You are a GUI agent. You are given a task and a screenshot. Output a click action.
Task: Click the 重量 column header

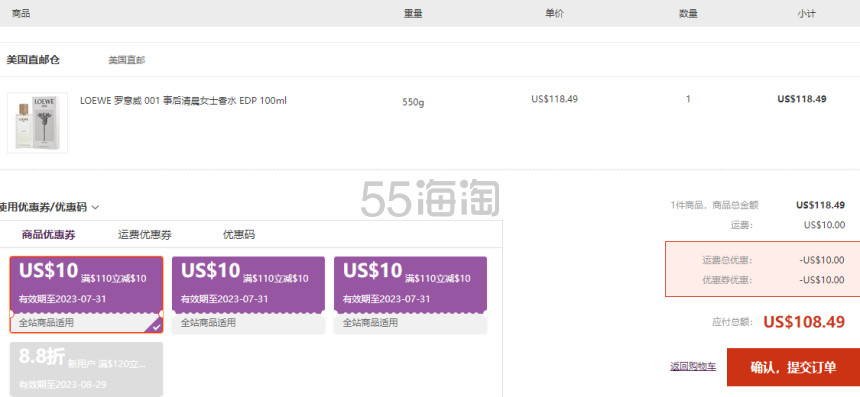coord(413,14)
